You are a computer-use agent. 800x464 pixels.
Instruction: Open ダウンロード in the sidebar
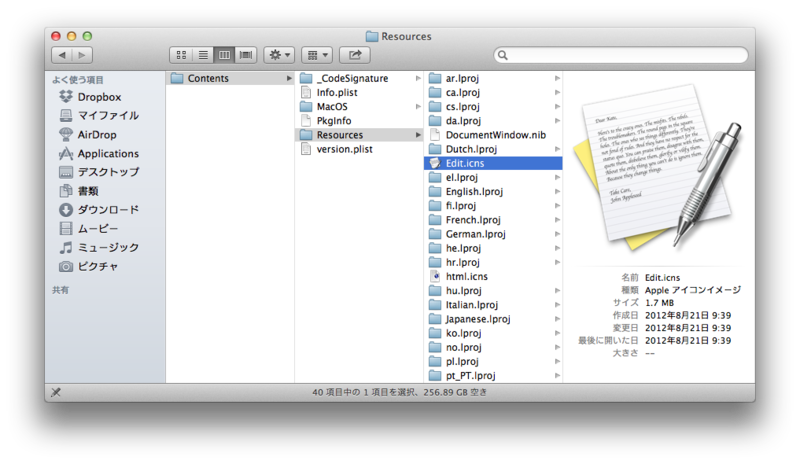click(98, 210)
